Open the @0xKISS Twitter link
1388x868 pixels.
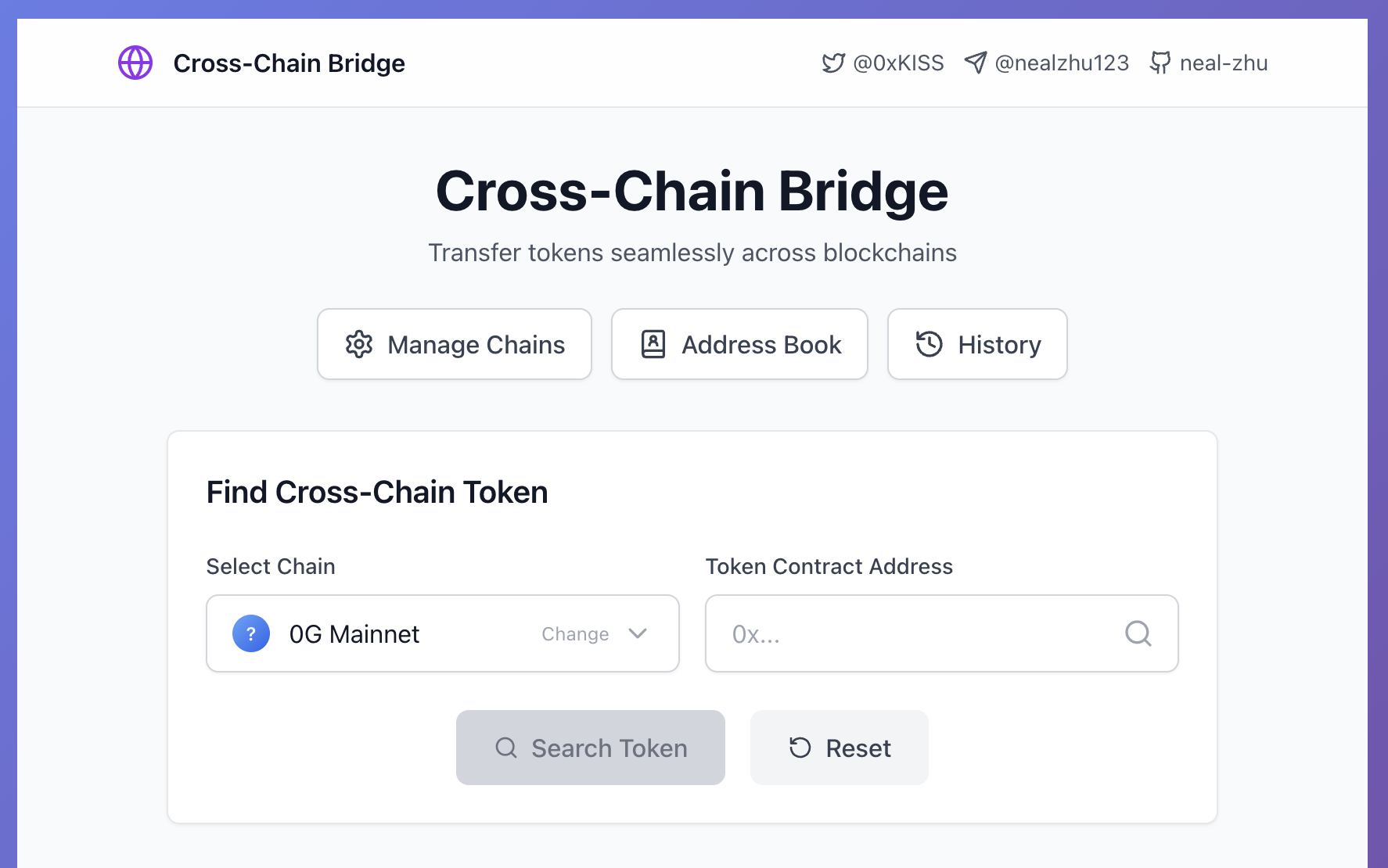point(898,63)
